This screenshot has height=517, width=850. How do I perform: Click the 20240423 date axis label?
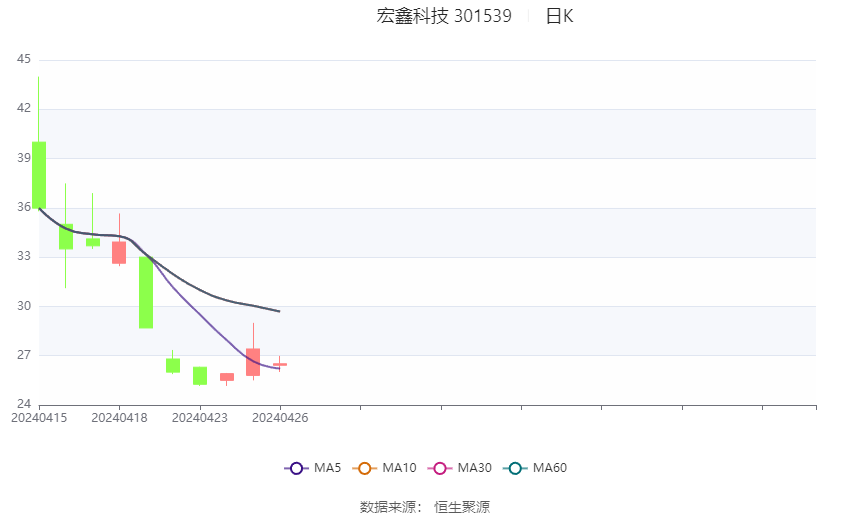[x=200, y=418]
